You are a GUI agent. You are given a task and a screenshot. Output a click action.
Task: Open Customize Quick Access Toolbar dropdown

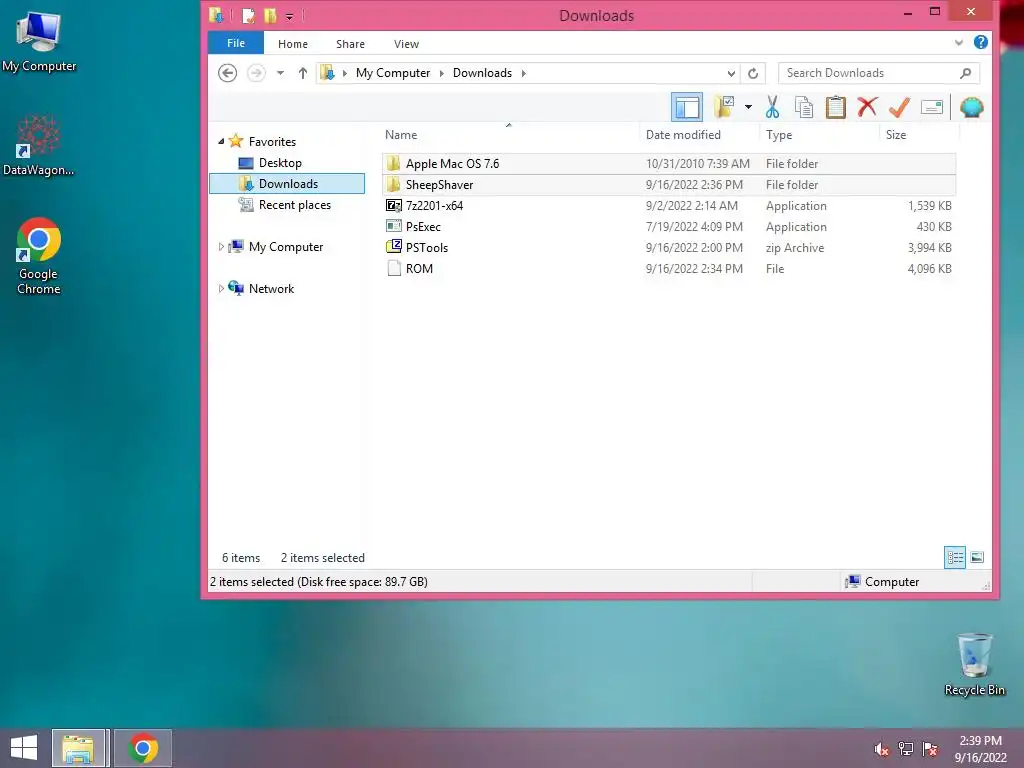coord(289,16)
